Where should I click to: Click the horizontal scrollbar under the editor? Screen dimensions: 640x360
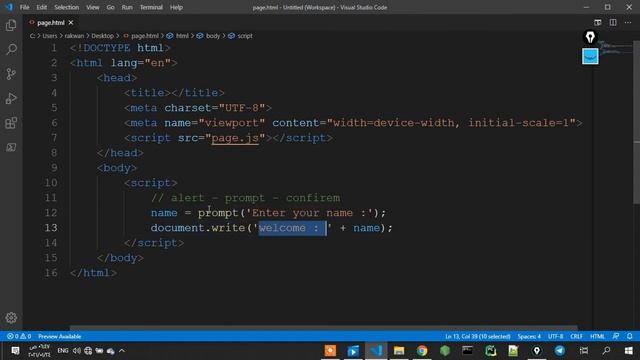323,327
